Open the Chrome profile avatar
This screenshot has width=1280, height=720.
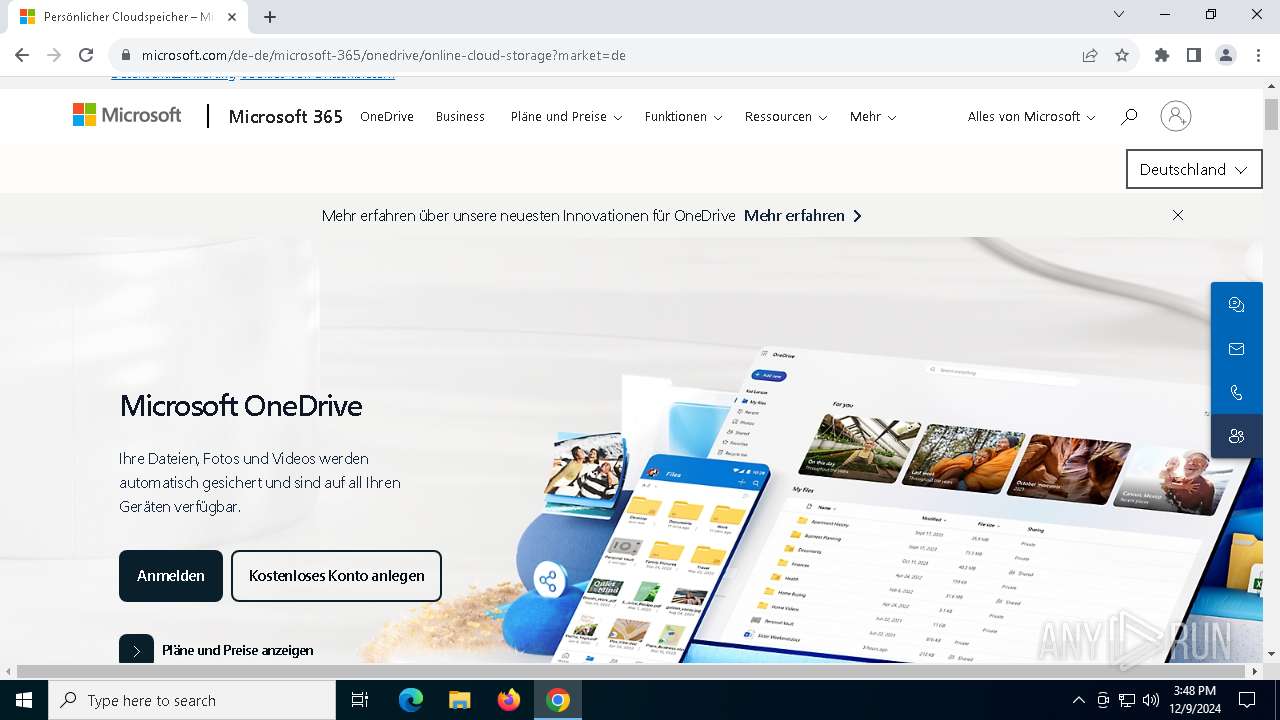1226,55
